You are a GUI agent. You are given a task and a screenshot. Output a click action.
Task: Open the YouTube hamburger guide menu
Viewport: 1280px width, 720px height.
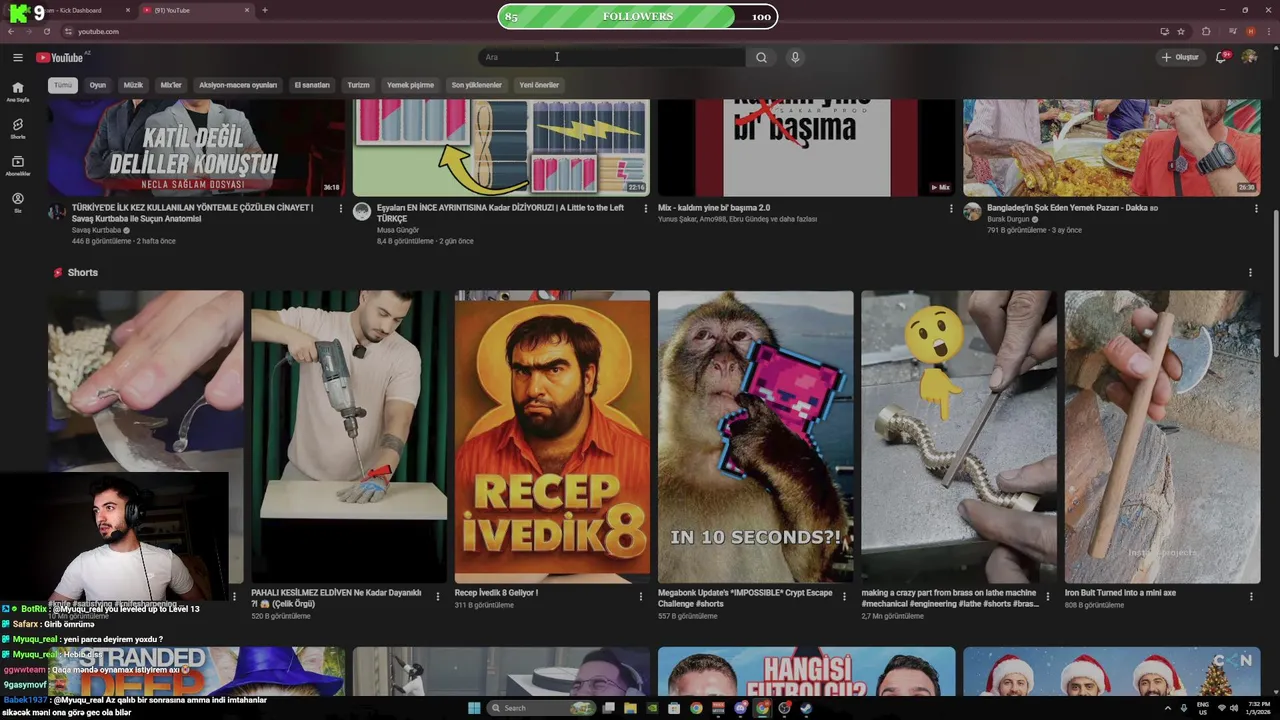coord(18,57)
